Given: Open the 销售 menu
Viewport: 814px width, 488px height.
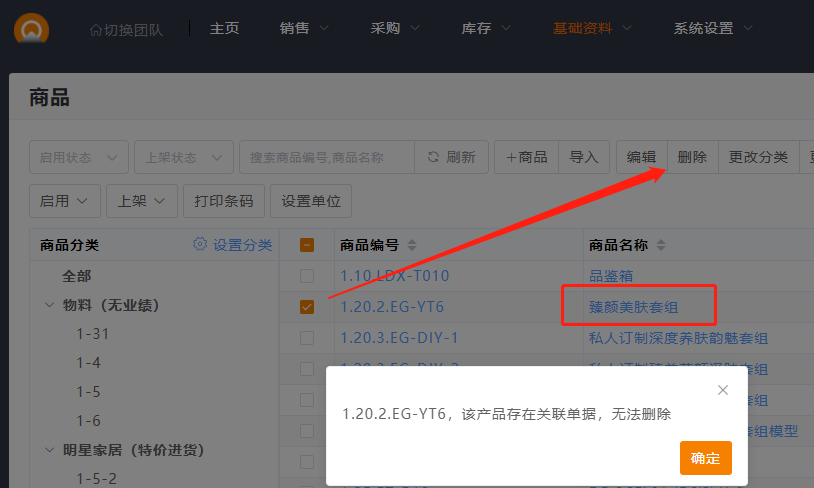Looking at the screenshot, I should (x=304, y=28).
